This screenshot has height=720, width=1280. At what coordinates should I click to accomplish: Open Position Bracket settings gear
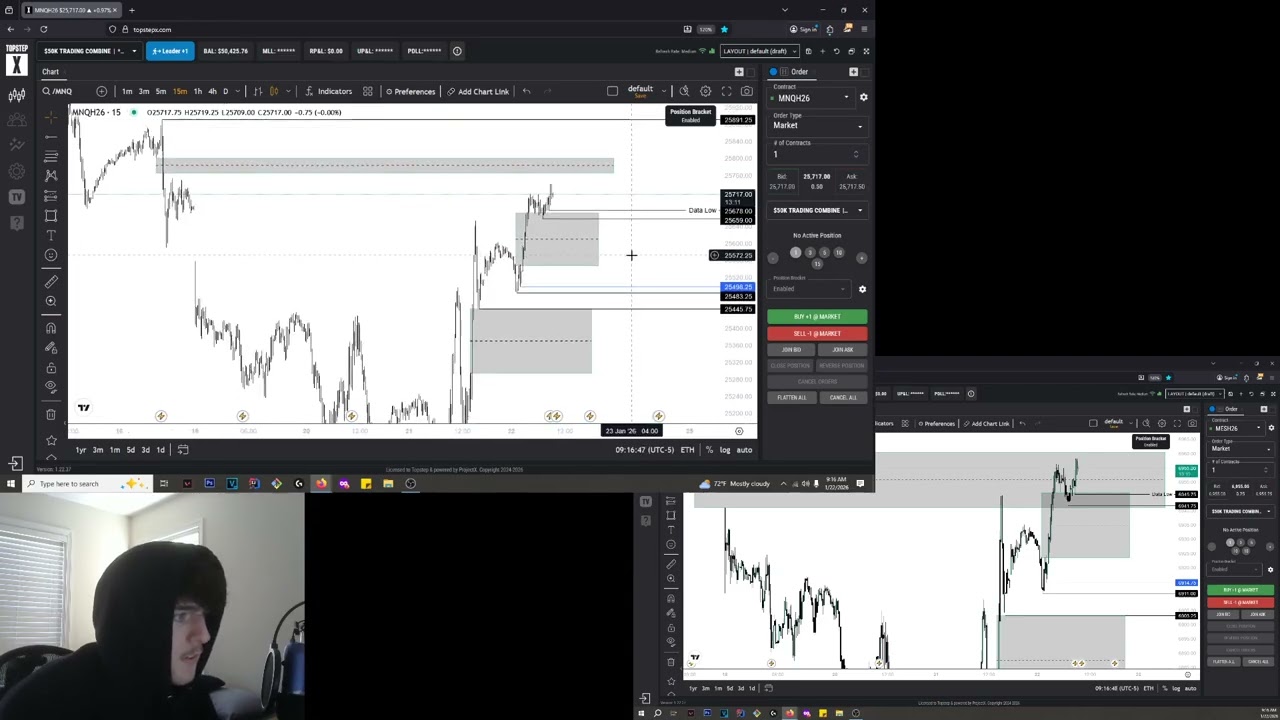coord(862,289)
